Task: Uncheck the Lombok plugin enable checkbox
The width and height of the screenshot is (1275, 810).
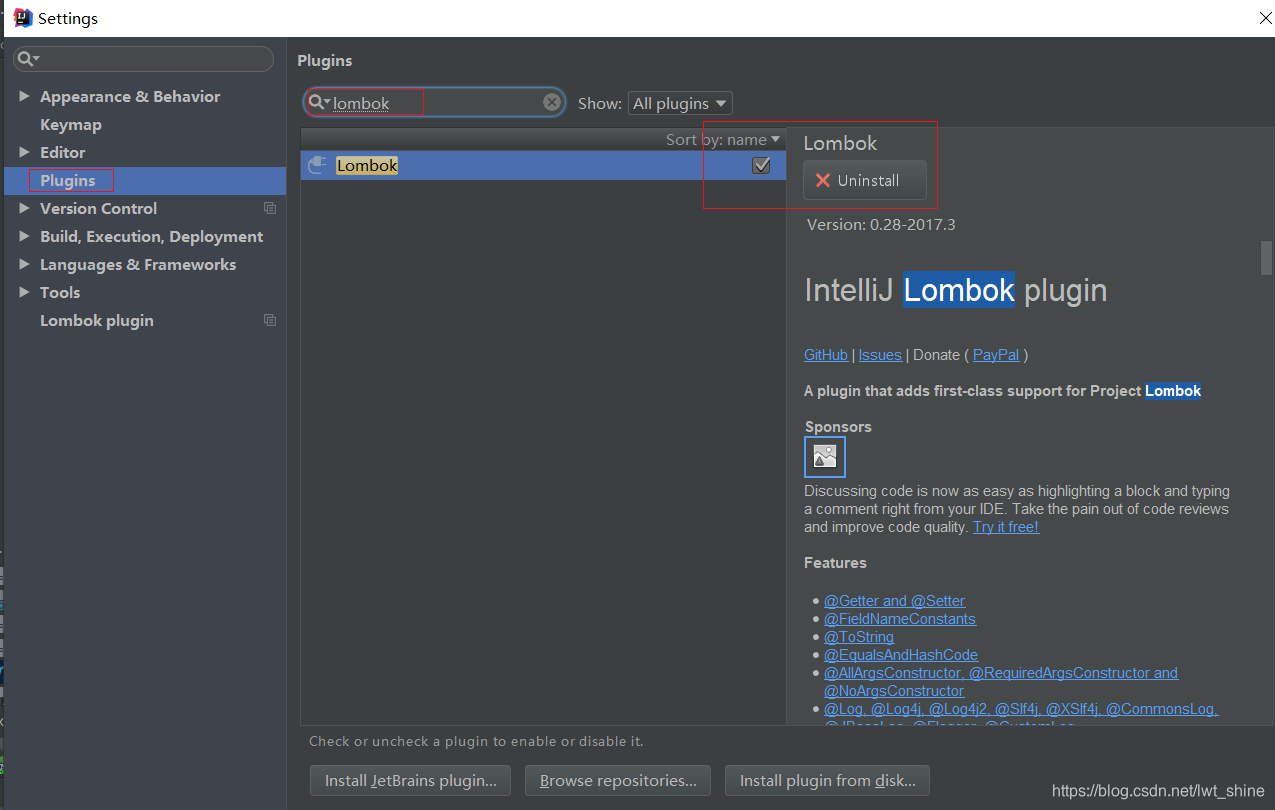Action: tap(761, 165)
